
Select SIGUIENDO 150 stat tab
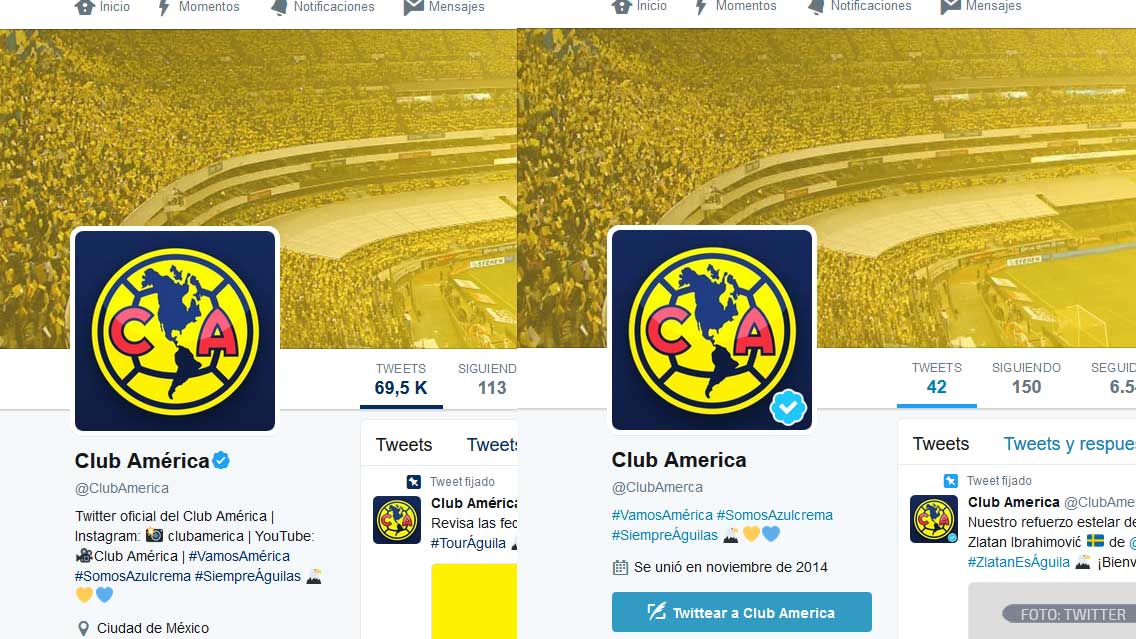click(x=1026, y=377)
